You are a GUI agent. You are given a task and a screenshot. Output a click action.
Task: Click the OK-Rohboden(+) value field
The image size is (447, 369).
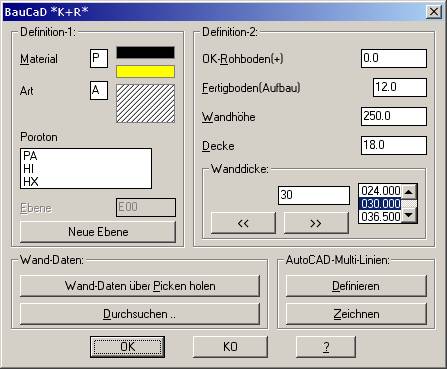click(394, 58)
